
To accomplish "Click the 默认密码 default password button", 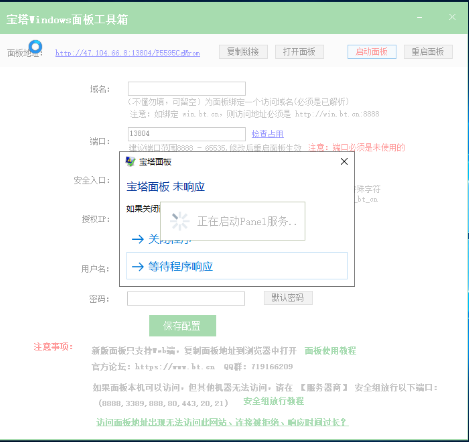I will tap(288, 298).
